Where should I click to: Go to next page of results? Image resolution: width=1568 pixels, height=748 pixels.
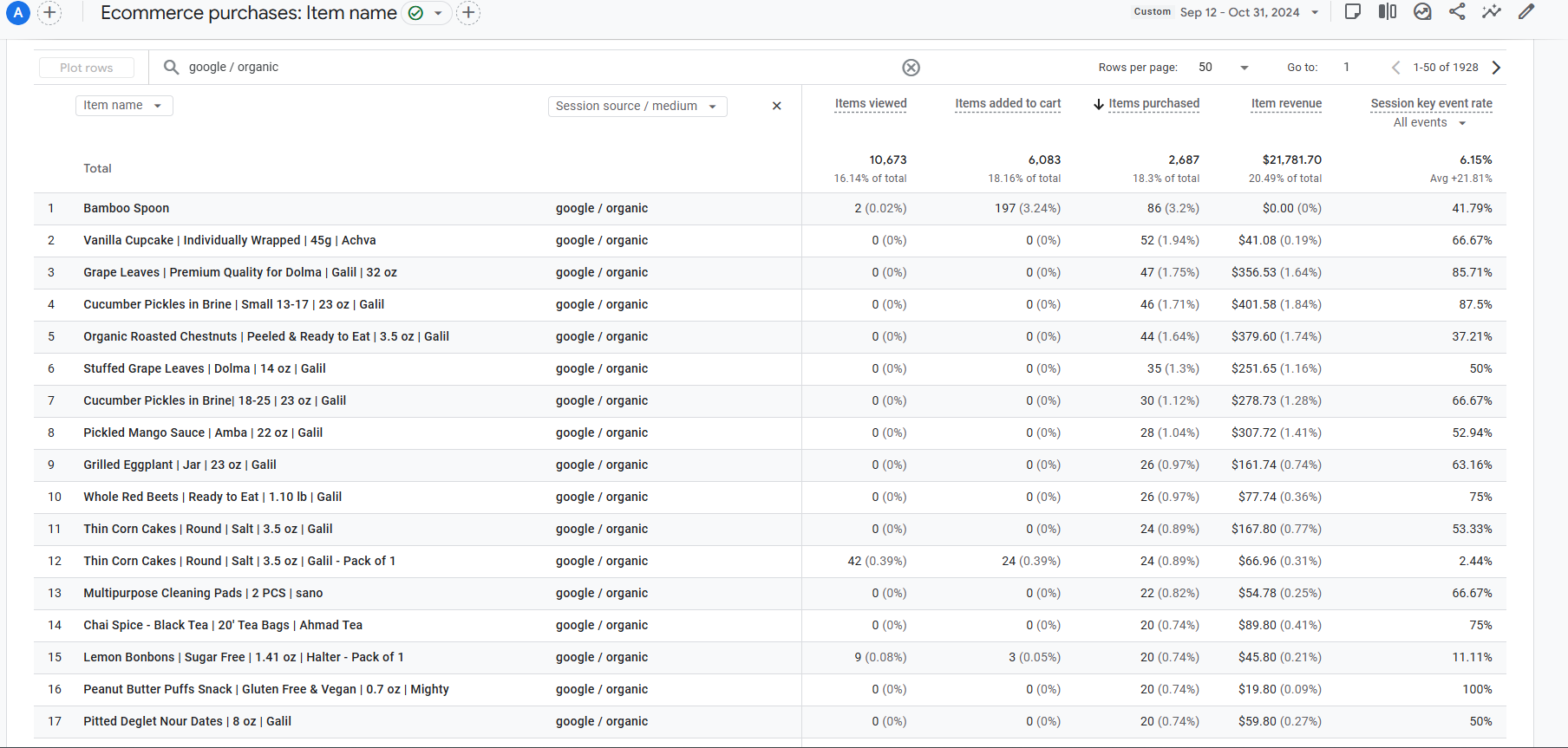pyautogui.click(x=1496, y=68)
